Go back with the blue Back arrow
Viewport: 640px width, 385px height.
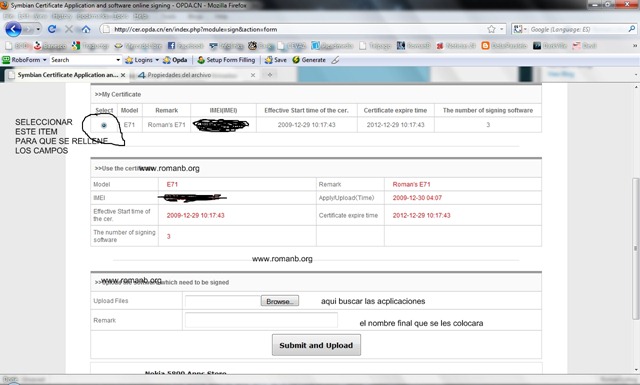pos(13,29)
